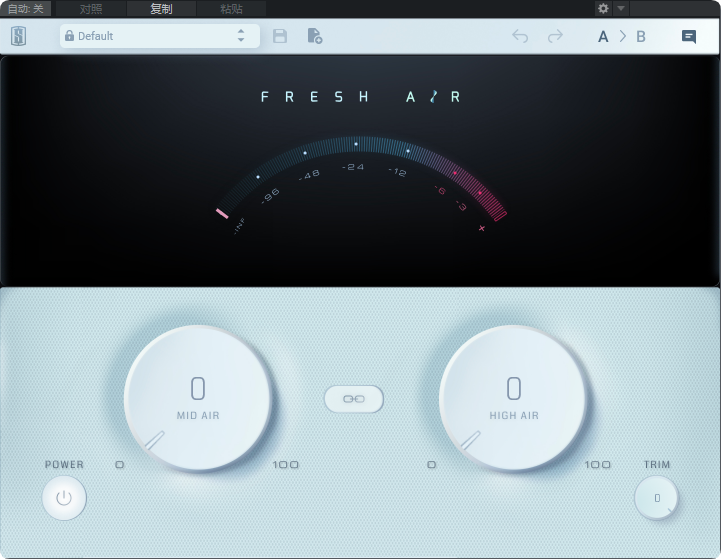Click the 100 mark beside HIGH AIR knob
721x559 pixels.
point(597,465)
